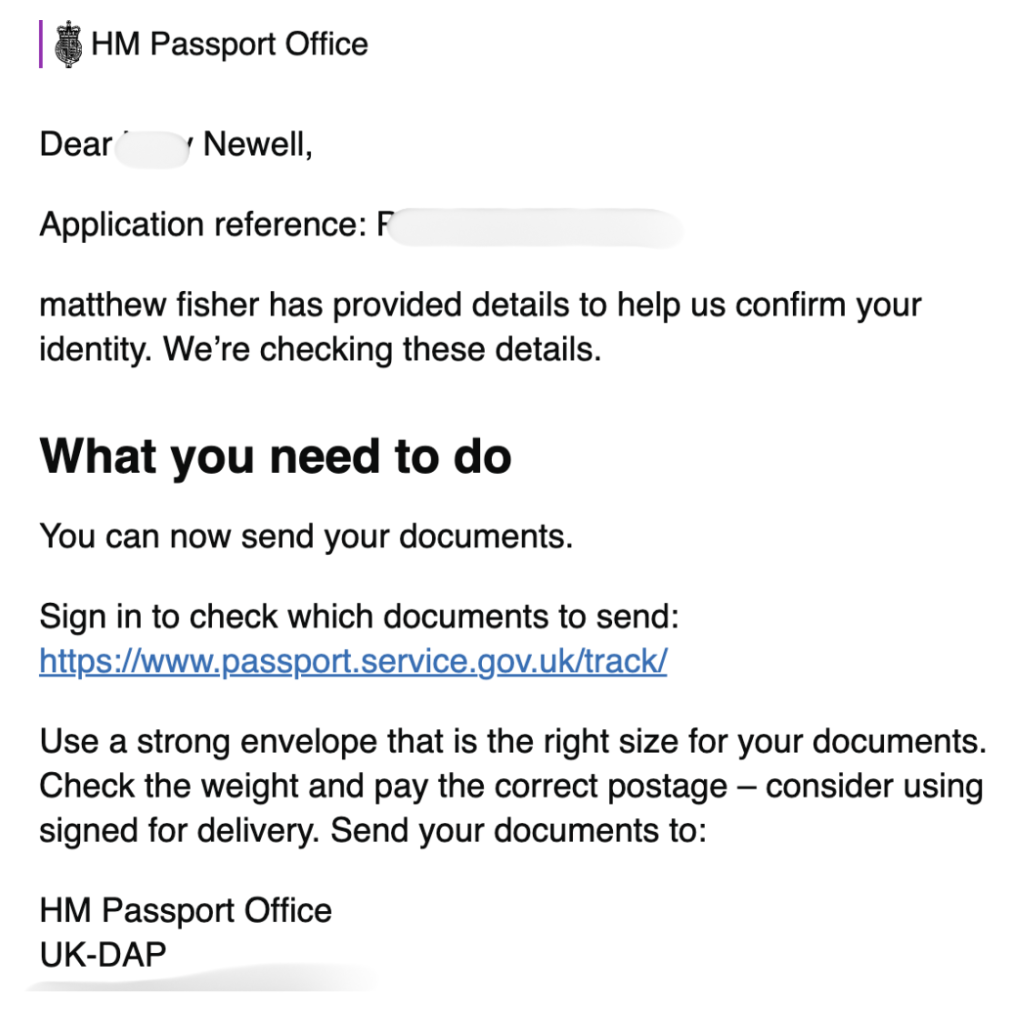Click the redacted first name in greeting

point(155,147)
